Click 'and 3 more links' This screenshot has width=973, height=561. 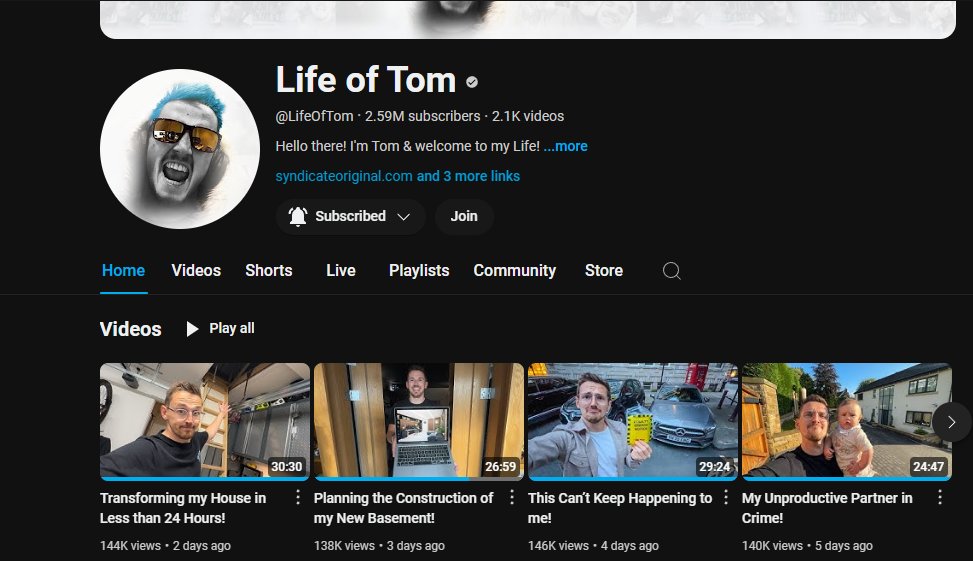pos(468,176)
